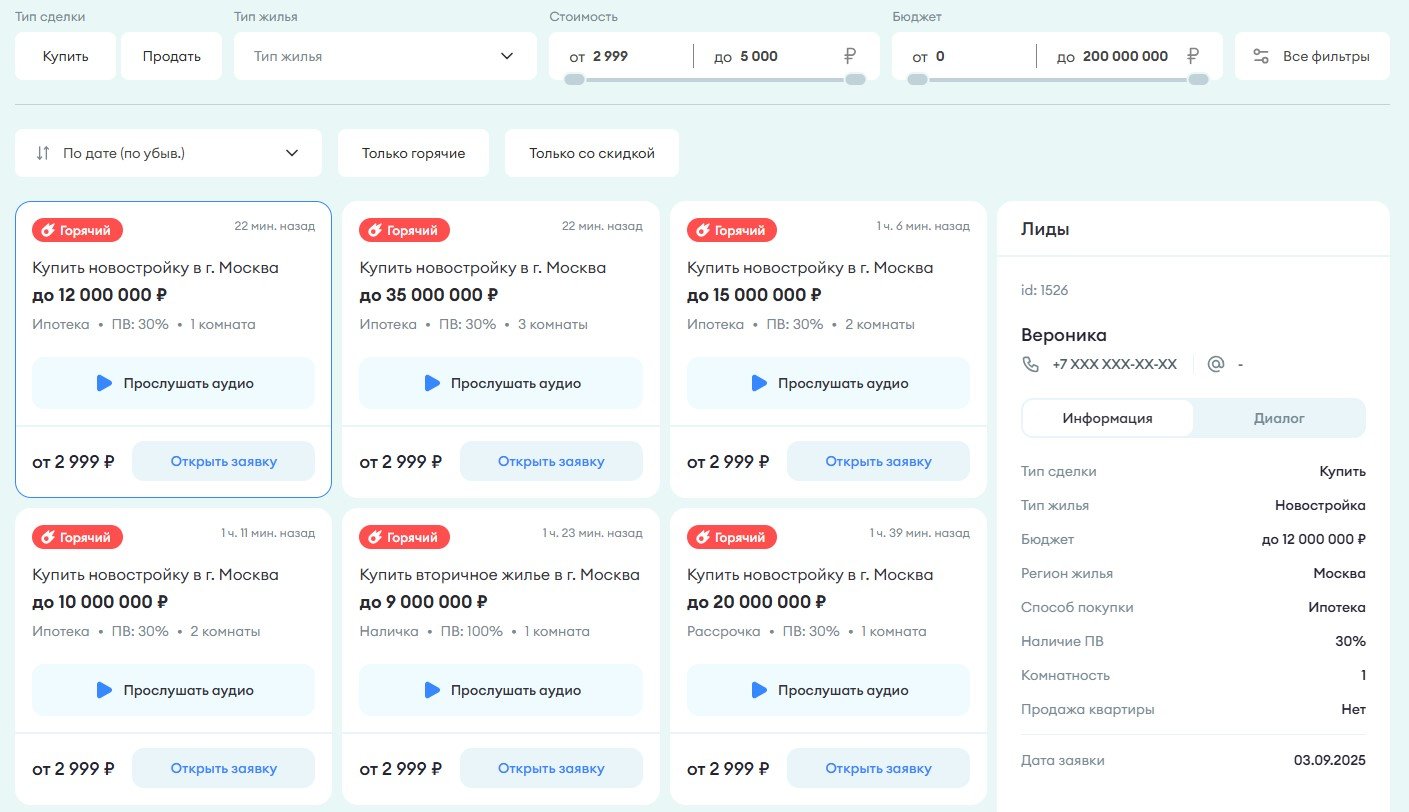Click the lead name Вероника
1409x812 pixels.
(1064, 335)
